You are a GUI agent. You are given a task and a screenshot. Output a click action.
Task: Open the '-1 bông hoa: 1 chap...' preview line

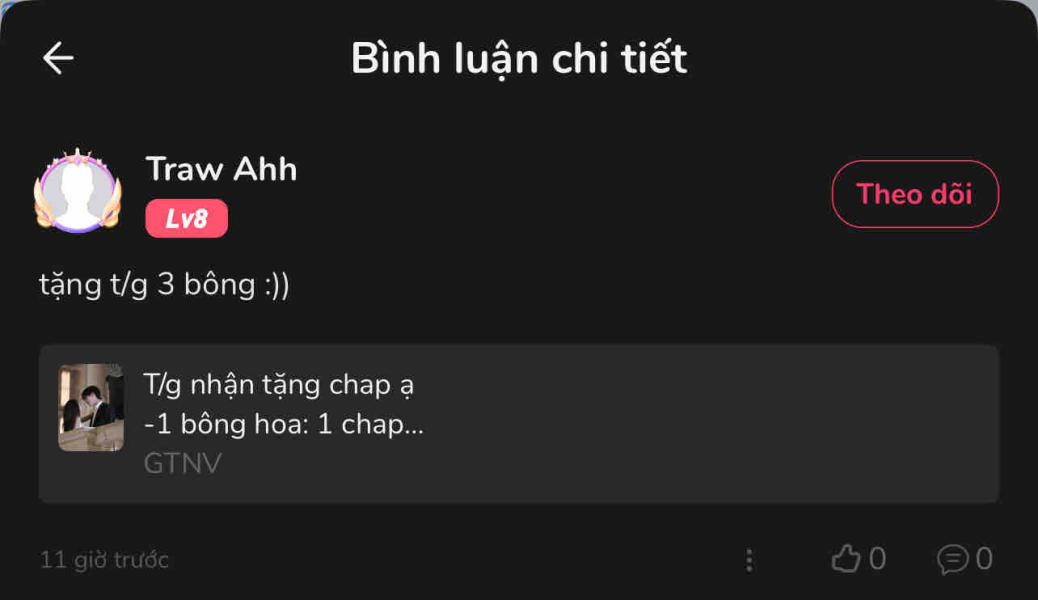tap(283, 424)
